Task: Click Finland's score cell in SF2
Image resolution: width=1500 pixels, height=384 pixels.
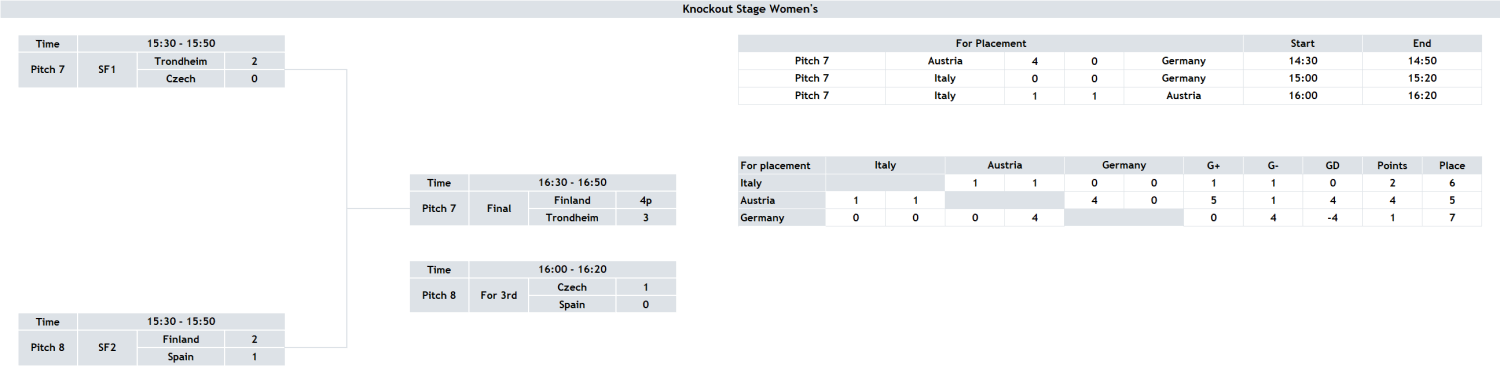Action: (254, 339)
